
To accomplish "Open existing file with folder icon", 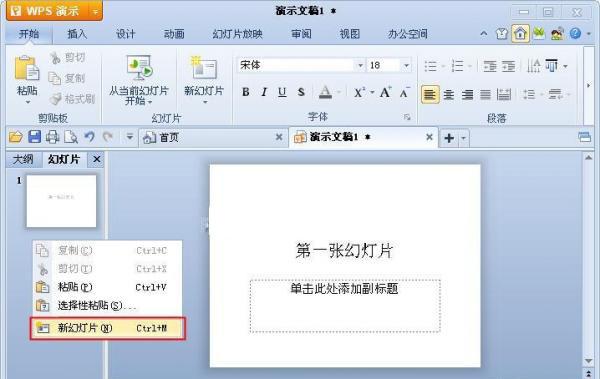I will click(16, 137).
